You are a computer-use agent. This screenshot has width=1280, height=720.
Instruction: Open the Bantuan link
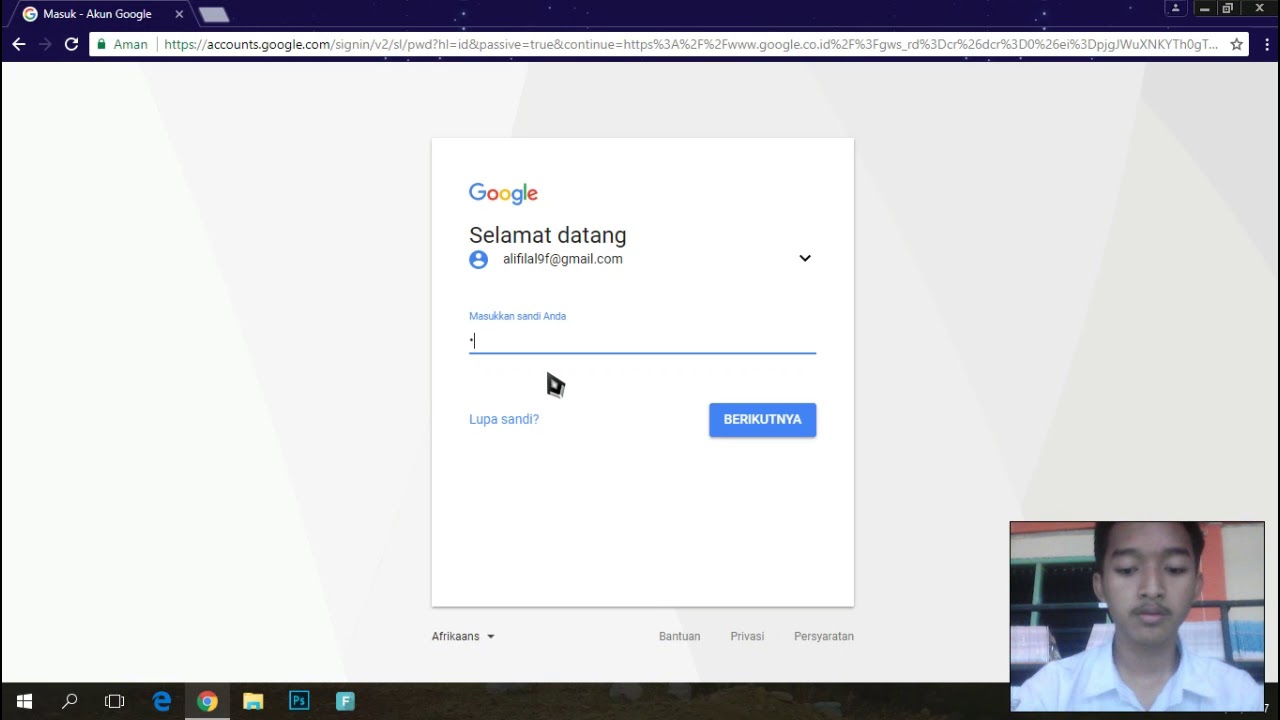tap(679, 636)
